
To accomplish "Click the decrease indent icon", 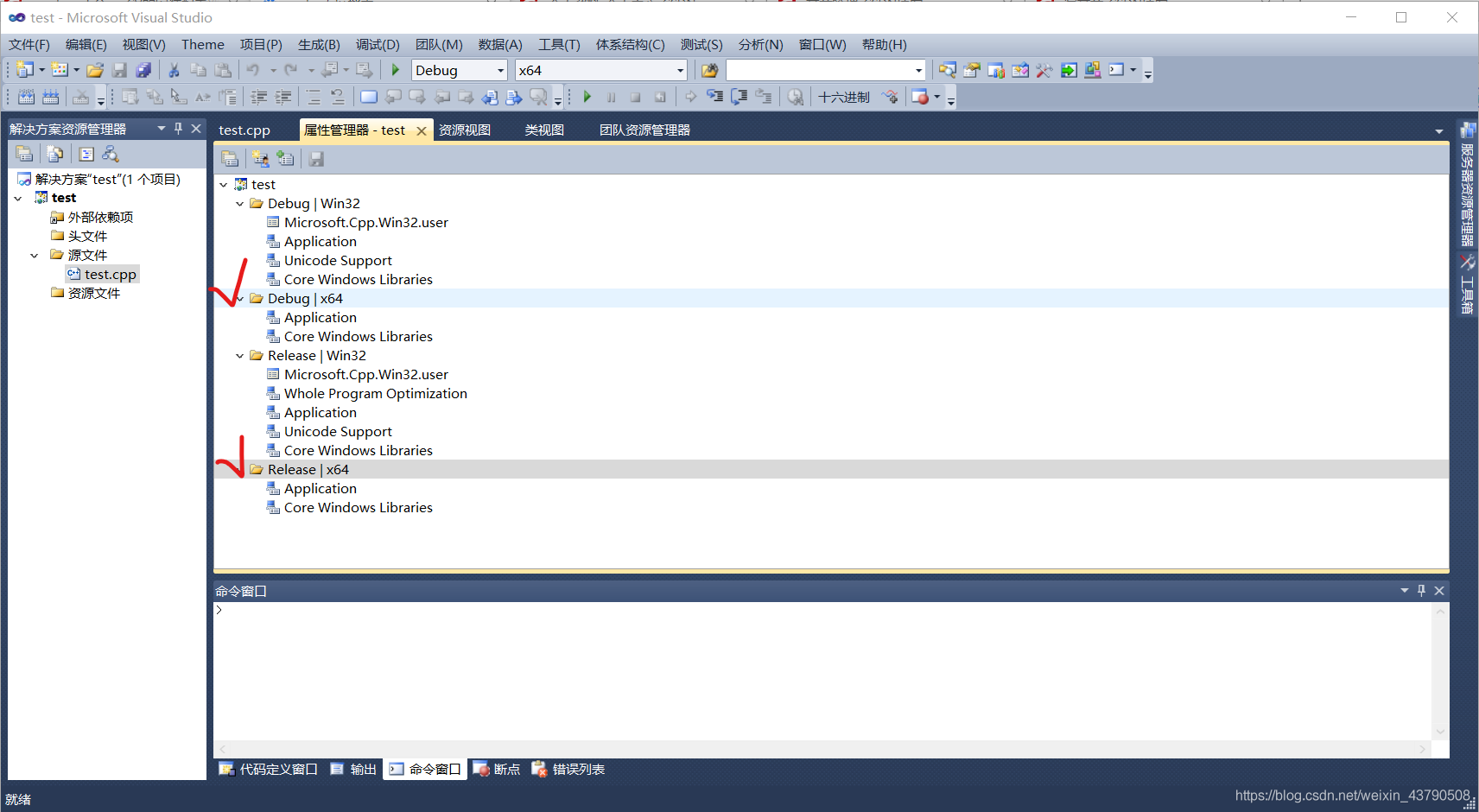I will coord(258,97).
